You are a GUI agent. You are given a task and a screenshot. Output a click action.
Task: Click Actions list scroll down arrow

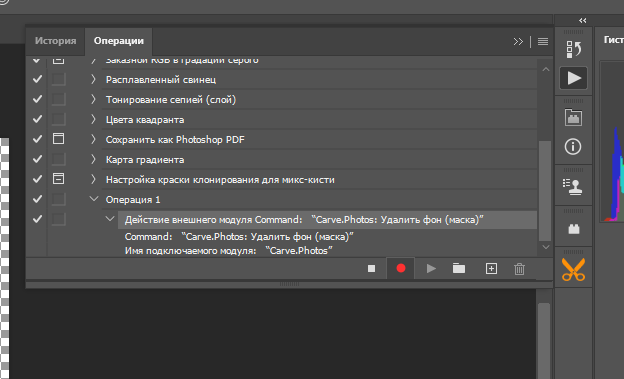[x=546, y=247]
